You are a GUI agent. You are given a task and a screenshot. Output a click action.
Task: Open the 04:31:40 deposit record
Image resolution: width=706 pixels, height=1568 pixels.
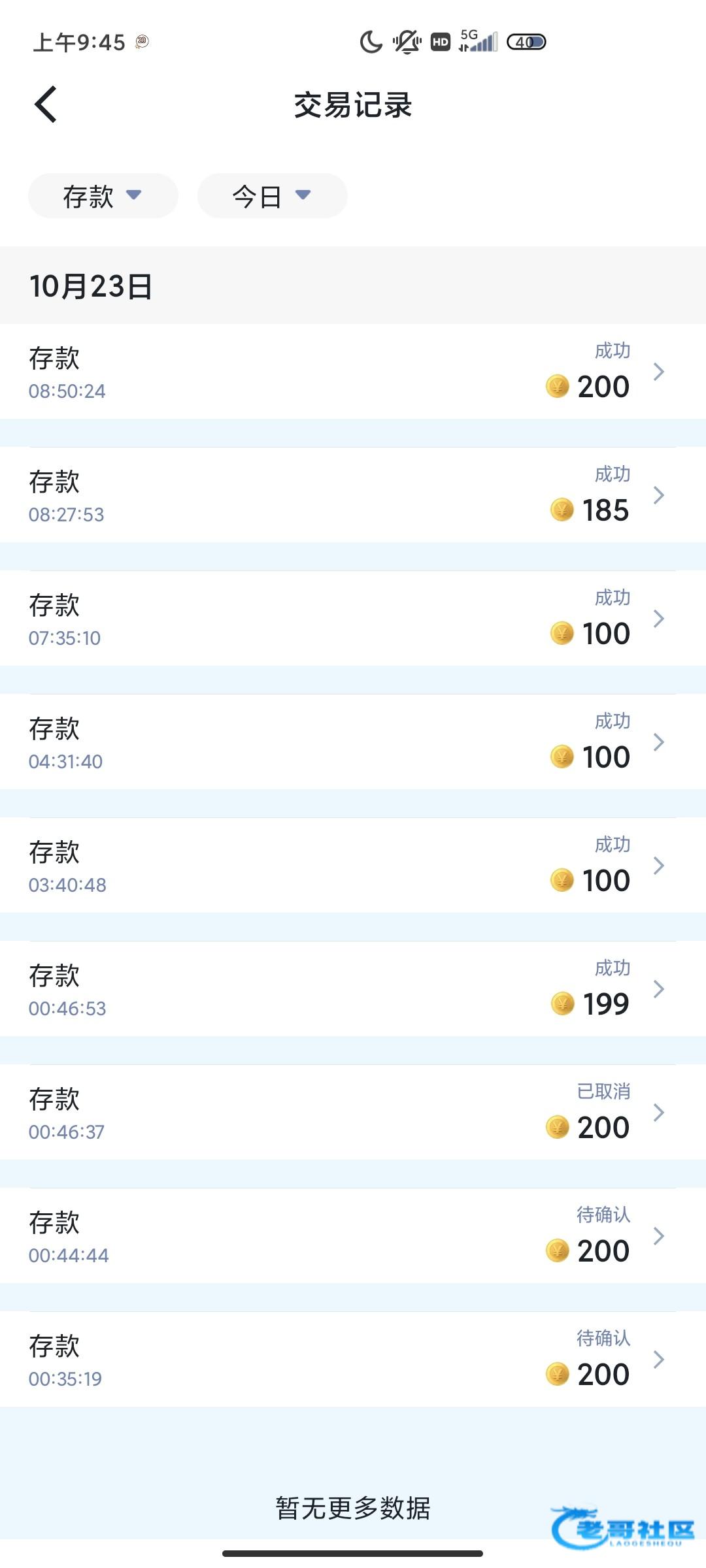tap(353, 742)
